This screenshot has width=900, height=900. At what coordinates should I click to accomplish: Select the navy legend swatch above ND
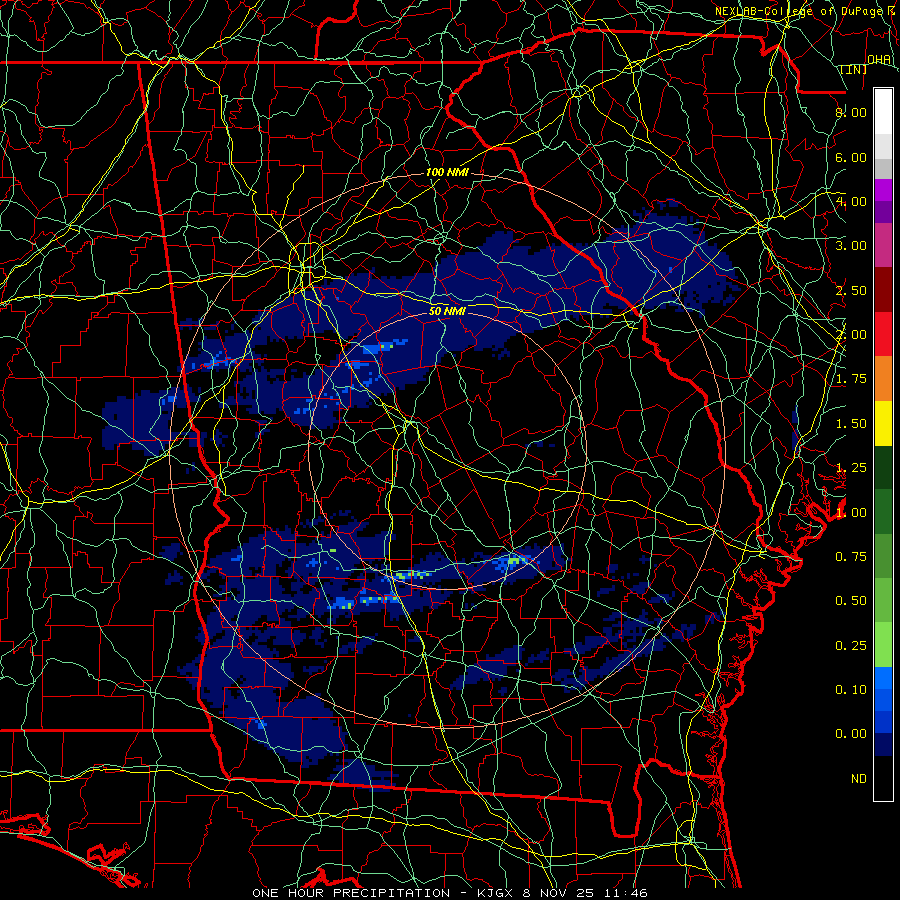point(883,745)
